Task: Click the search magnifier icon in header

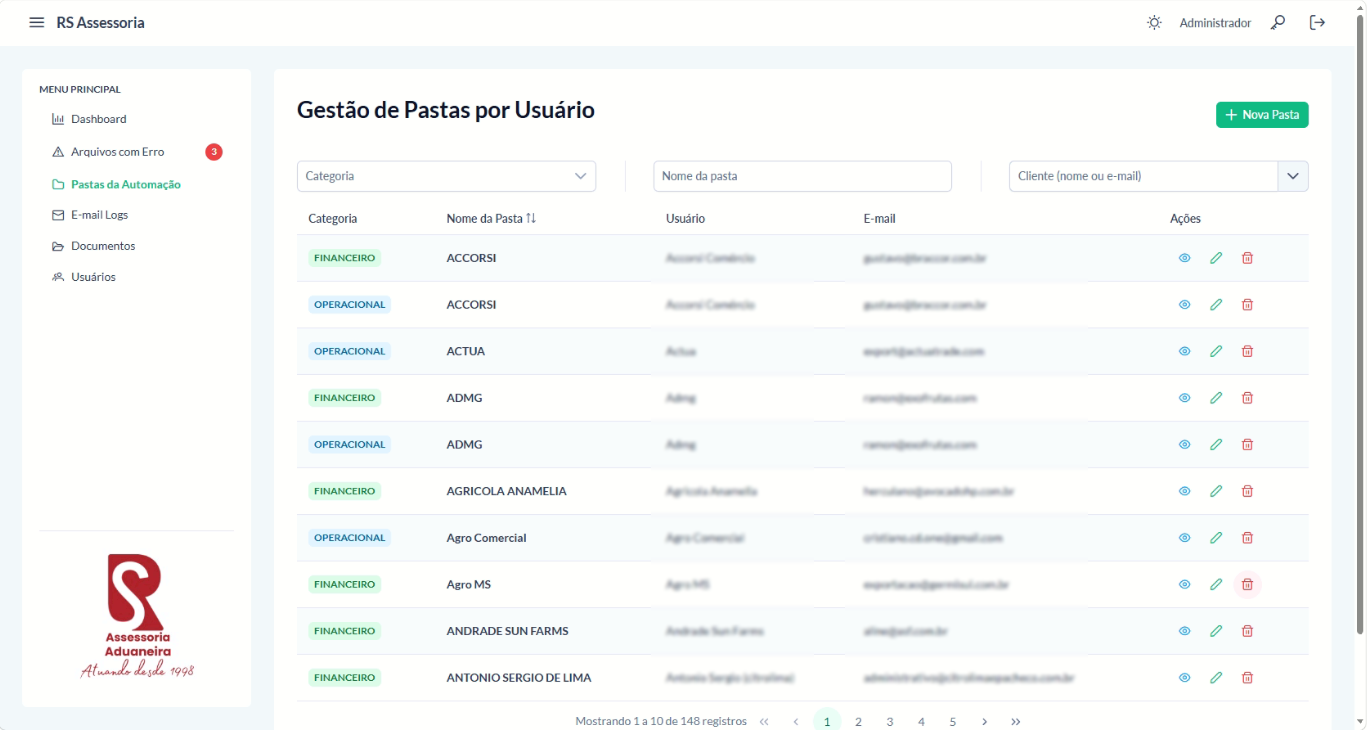Action: pos(1278,22)
